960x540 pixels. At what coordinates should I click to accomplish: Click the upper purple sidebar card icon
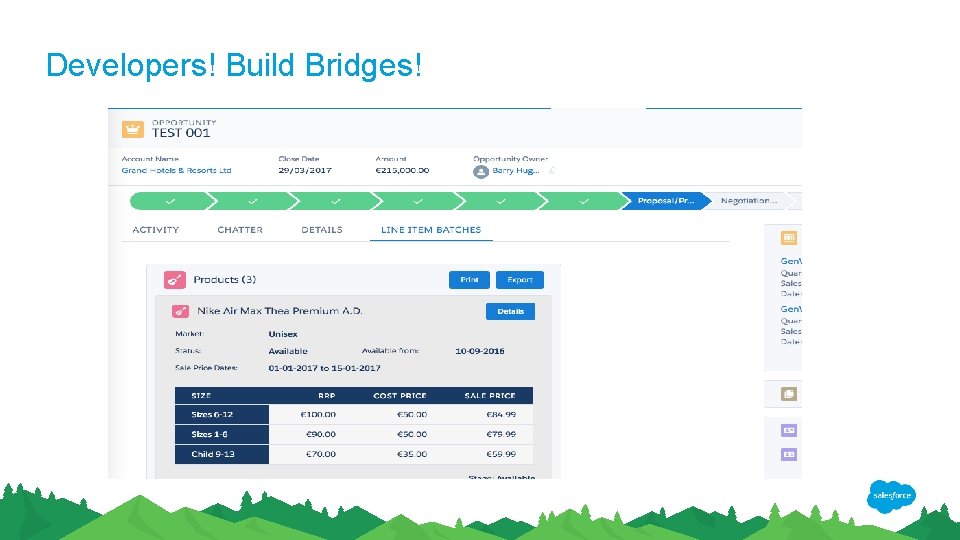pyautogui.click(x=789, y=430)
